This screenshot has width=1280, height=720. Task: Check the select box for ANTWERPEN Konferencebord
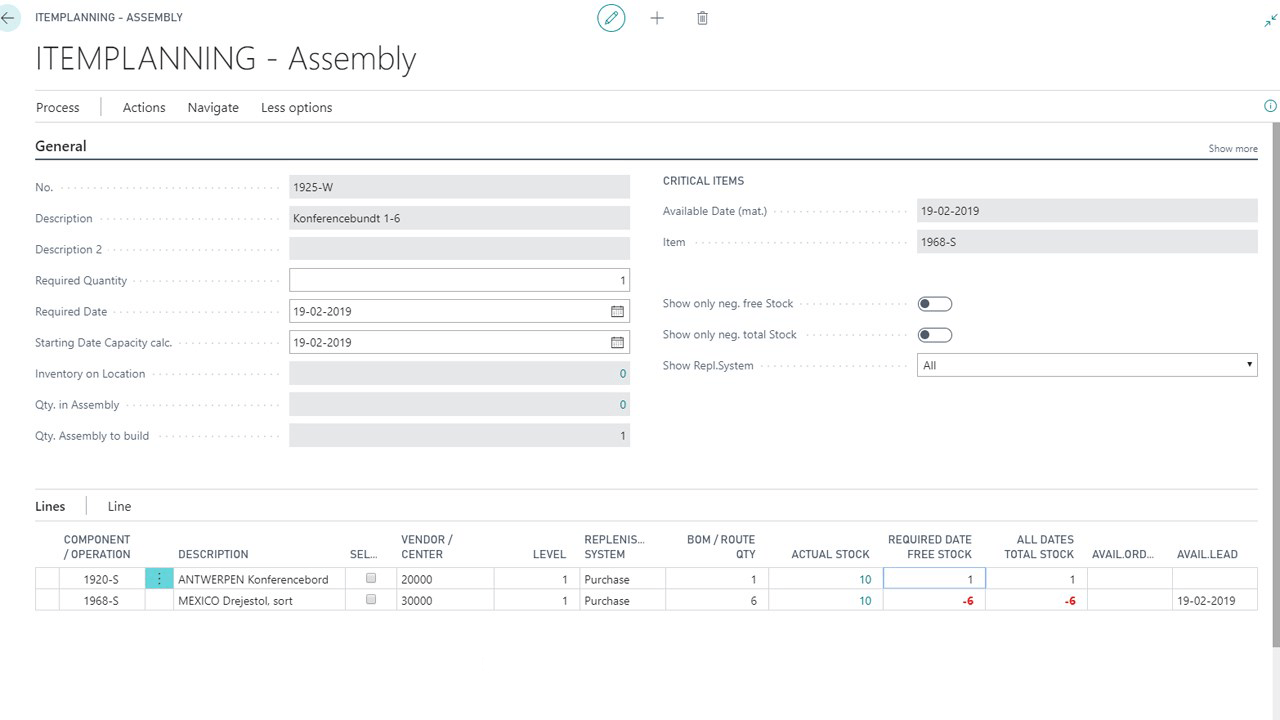(x=371, y=578)
